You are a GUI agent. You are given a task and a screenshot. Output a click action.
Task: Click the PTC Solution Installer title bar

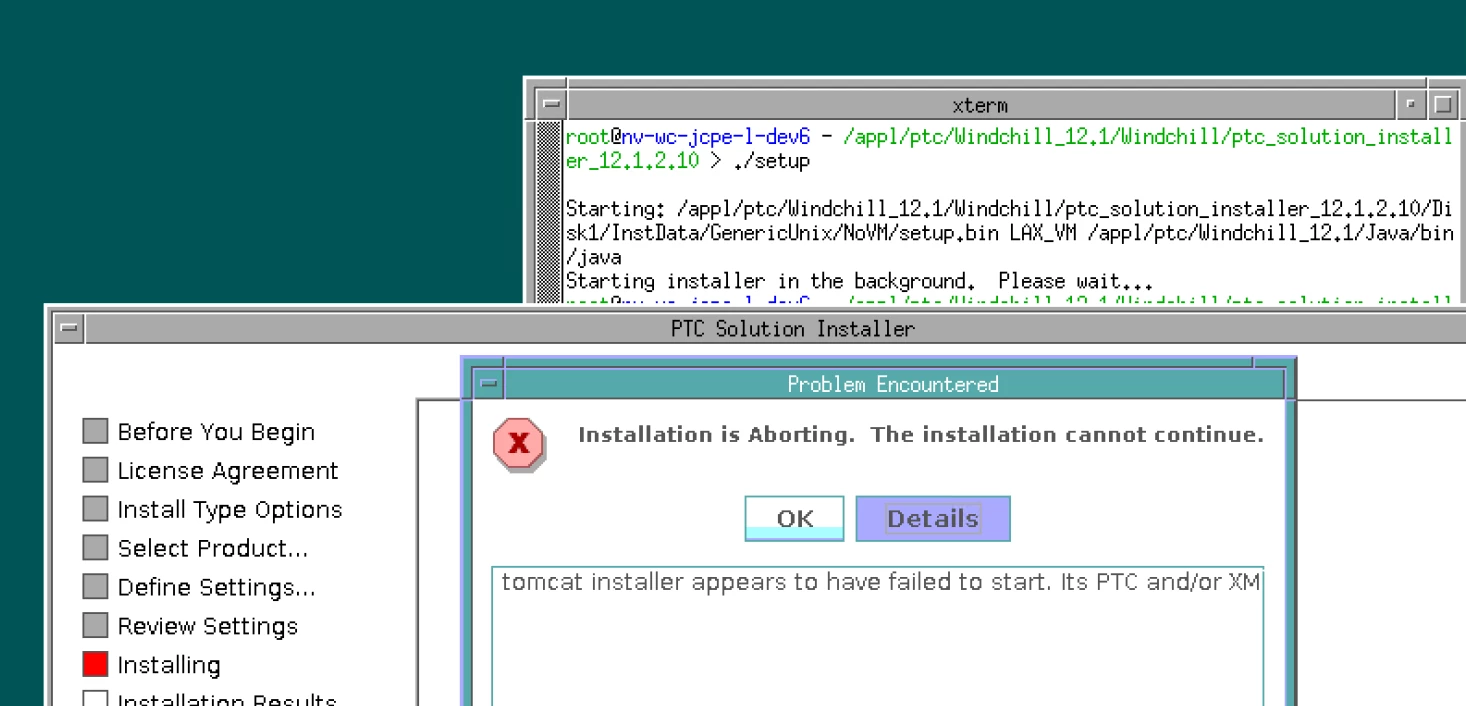tap(776, 328)
